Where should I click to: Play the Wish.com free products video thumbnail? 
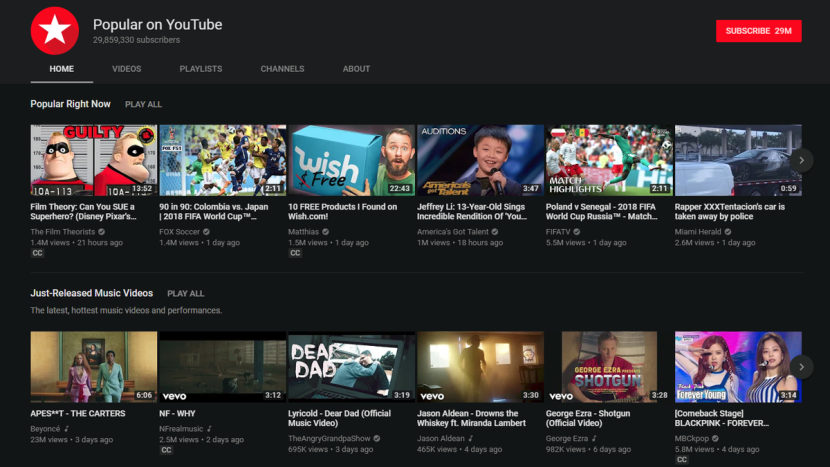click(351, 160)
